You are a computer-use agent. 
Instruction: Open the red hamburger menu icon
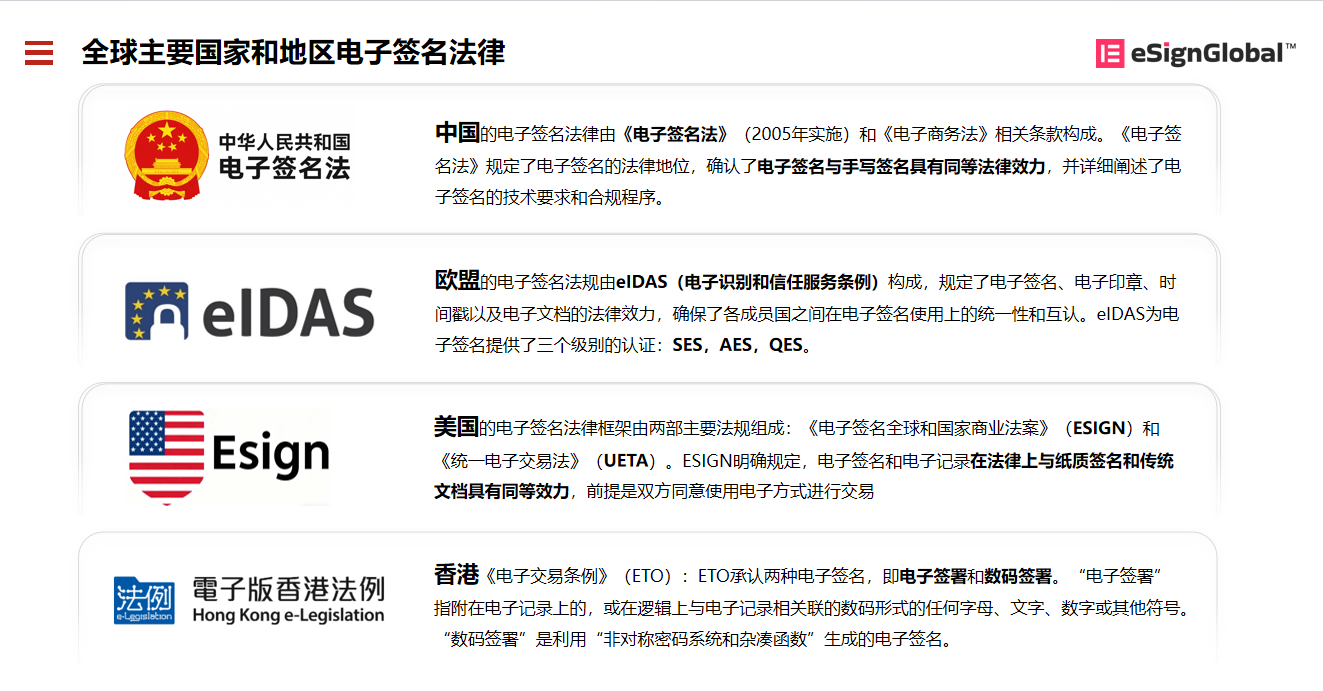[39, 53]
